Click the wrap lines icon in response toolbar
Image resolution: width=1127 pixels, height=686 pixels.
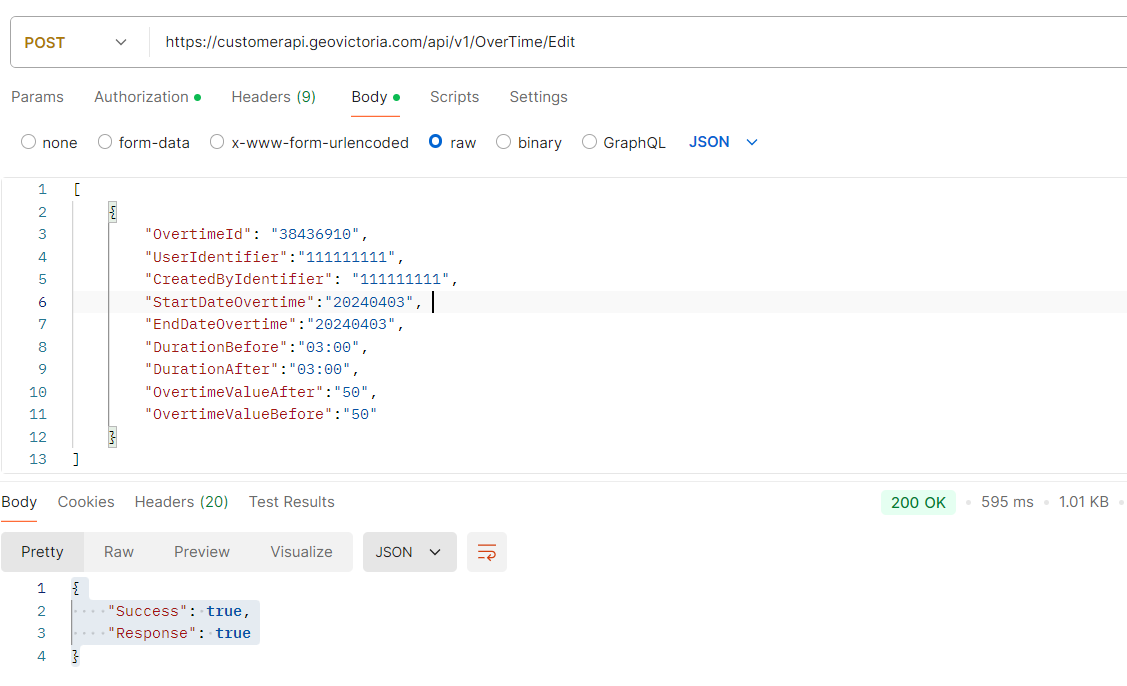[x=487, y=552]
